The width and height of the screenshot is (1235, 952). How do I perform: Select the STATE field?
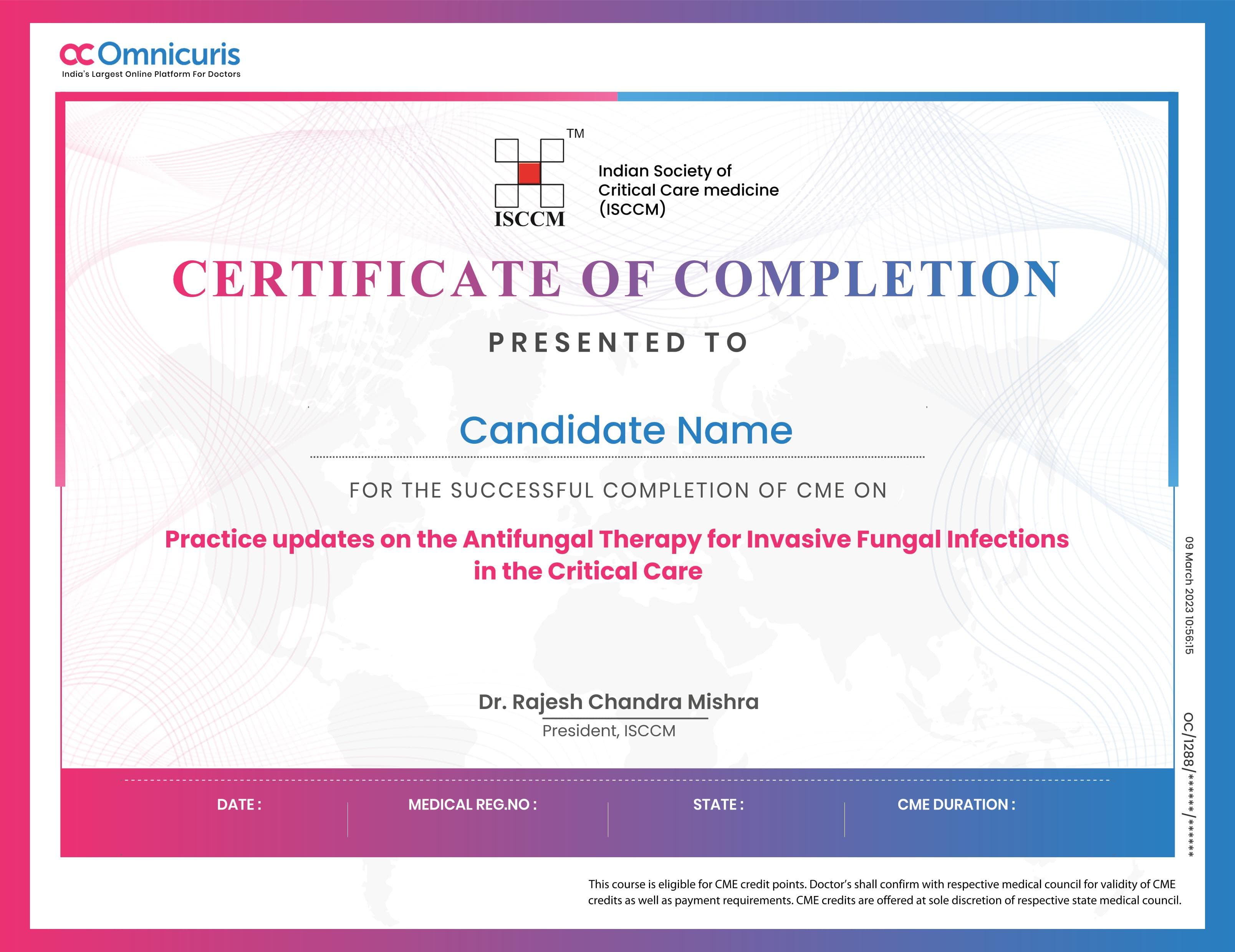pos(717,805)
